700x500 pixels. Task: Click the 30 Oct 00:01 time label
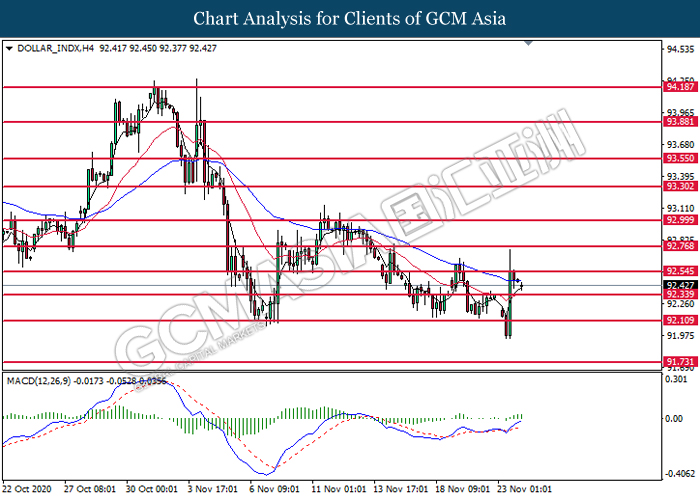(152, 489)
